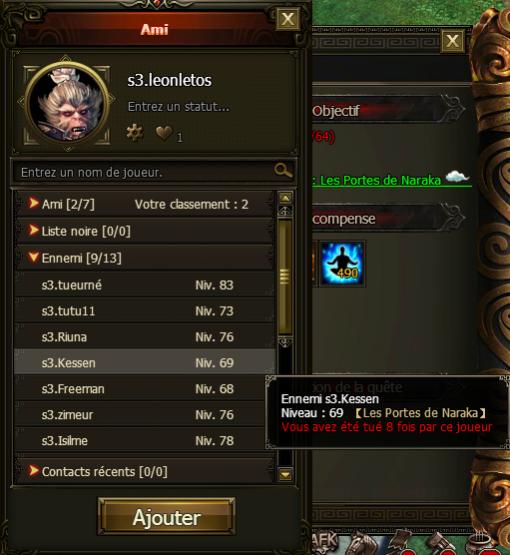Click scrollbar down arrow in friend list
Viewport: 510px width, 555px height.
286,474
